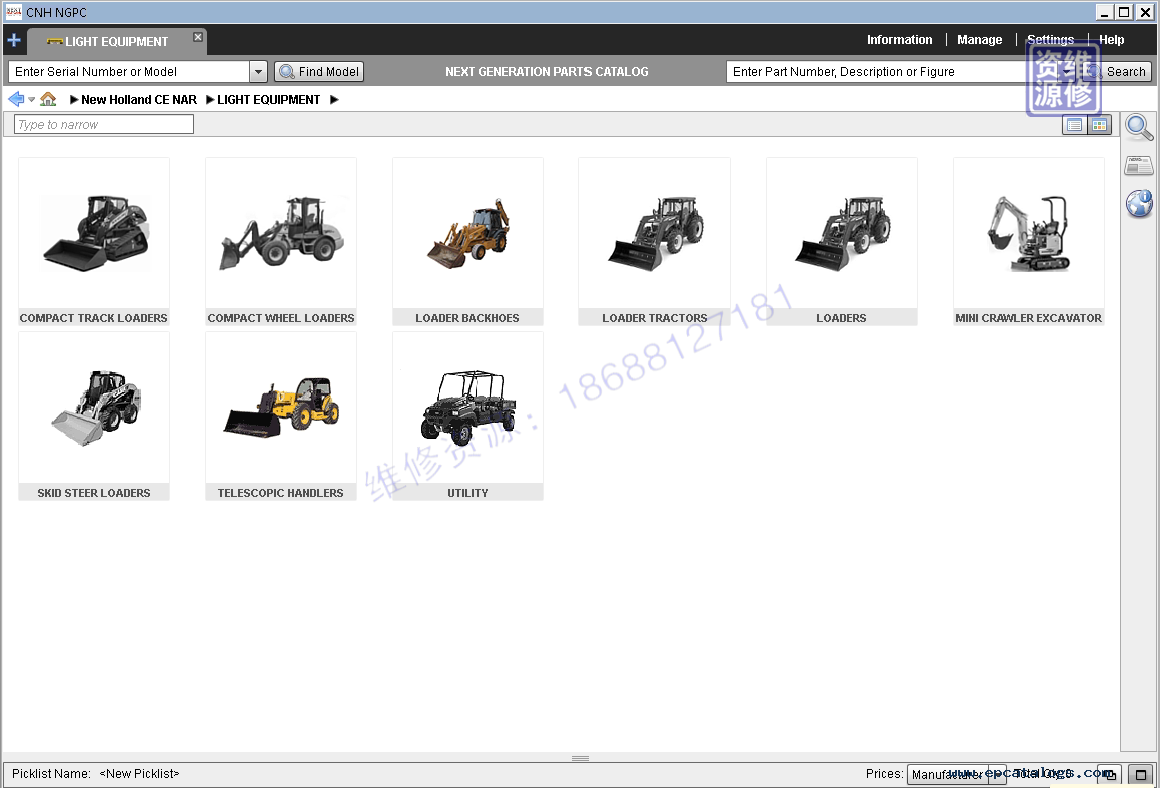Click the Find Model button
The image size is (1160, 788).
[319, 72]
